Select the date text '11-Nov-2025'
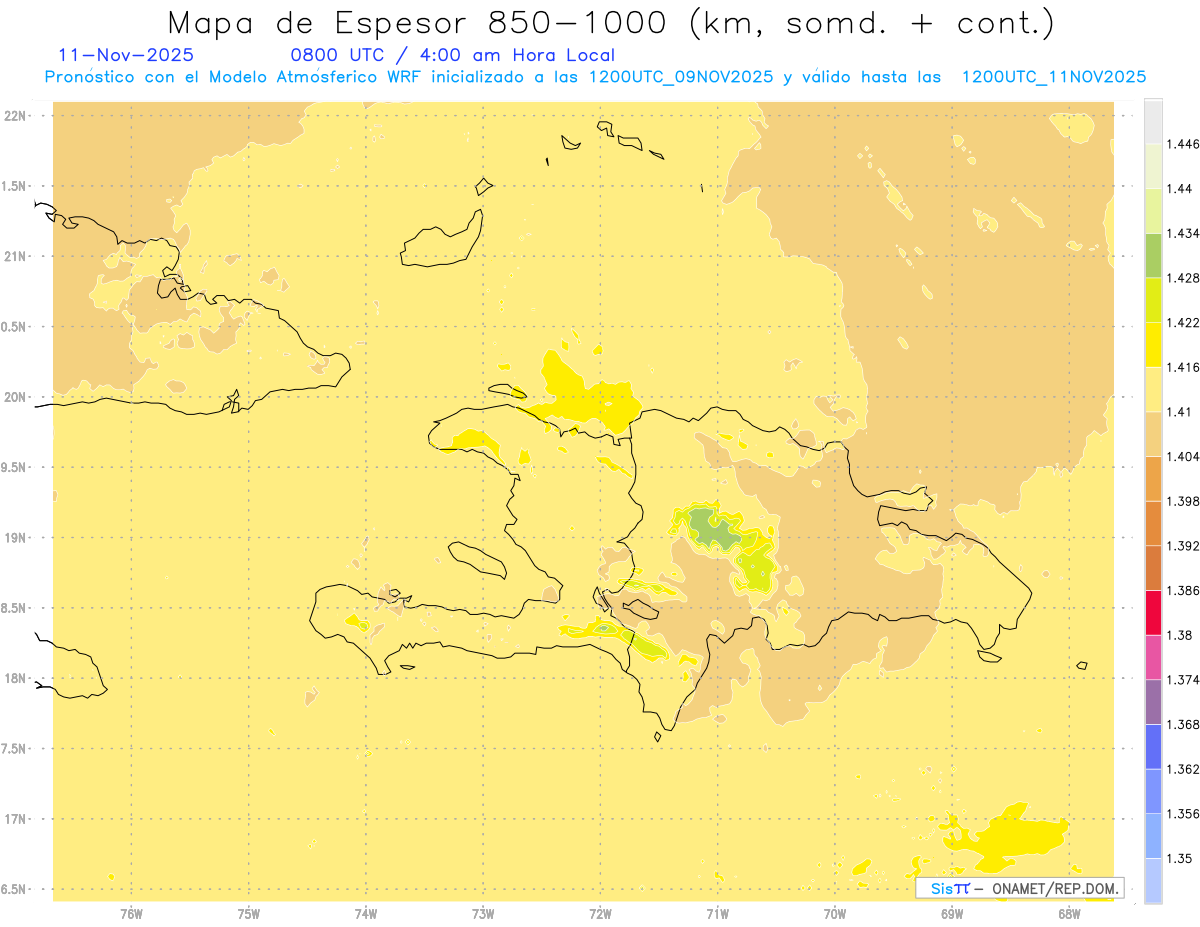 point(126,55)
